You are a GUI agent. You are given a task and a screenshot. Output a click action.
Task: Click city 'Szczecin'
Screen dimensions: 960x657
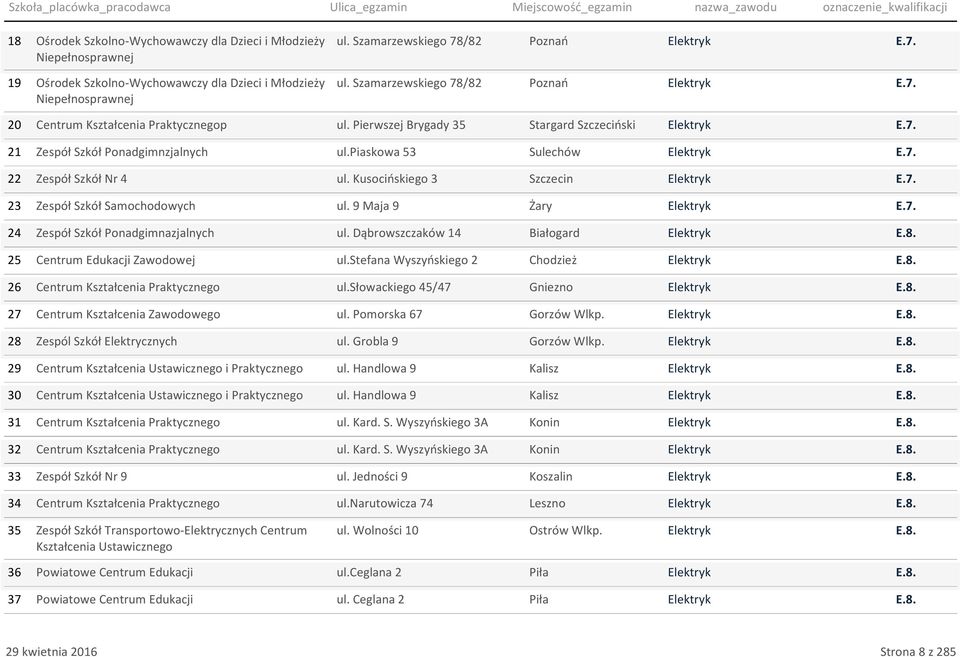(x=551, y=179)
